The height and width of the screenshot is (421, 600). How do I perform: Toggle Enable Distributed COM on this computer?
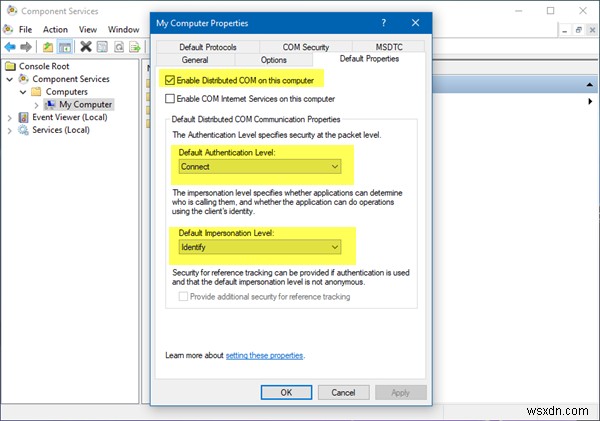170,80
